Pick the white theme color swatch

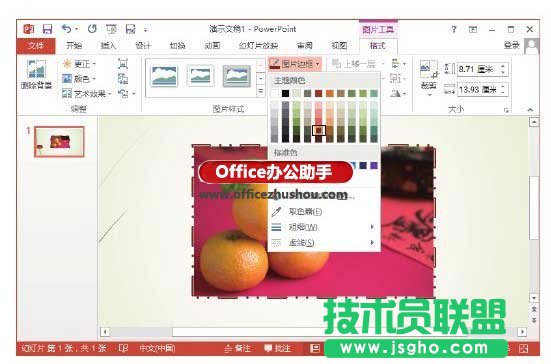274,93
